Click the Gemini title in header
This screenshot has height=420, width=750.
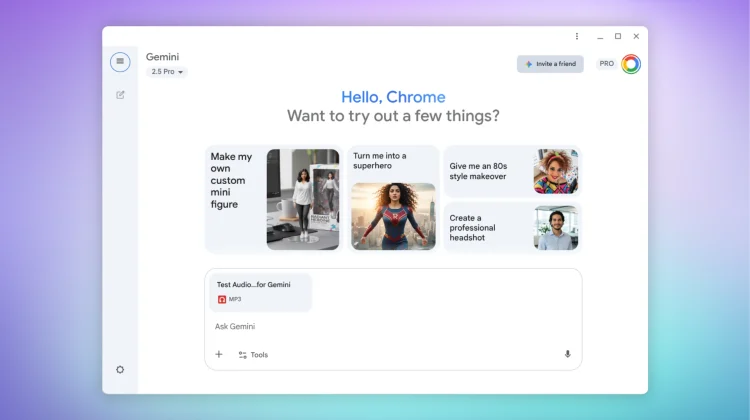pos(162,57)
